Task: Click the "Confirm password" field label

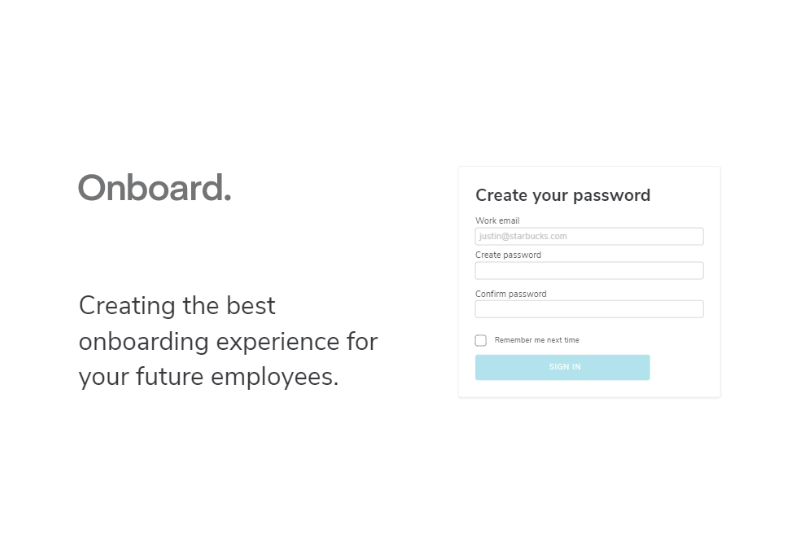Action: tap(510, 294)
